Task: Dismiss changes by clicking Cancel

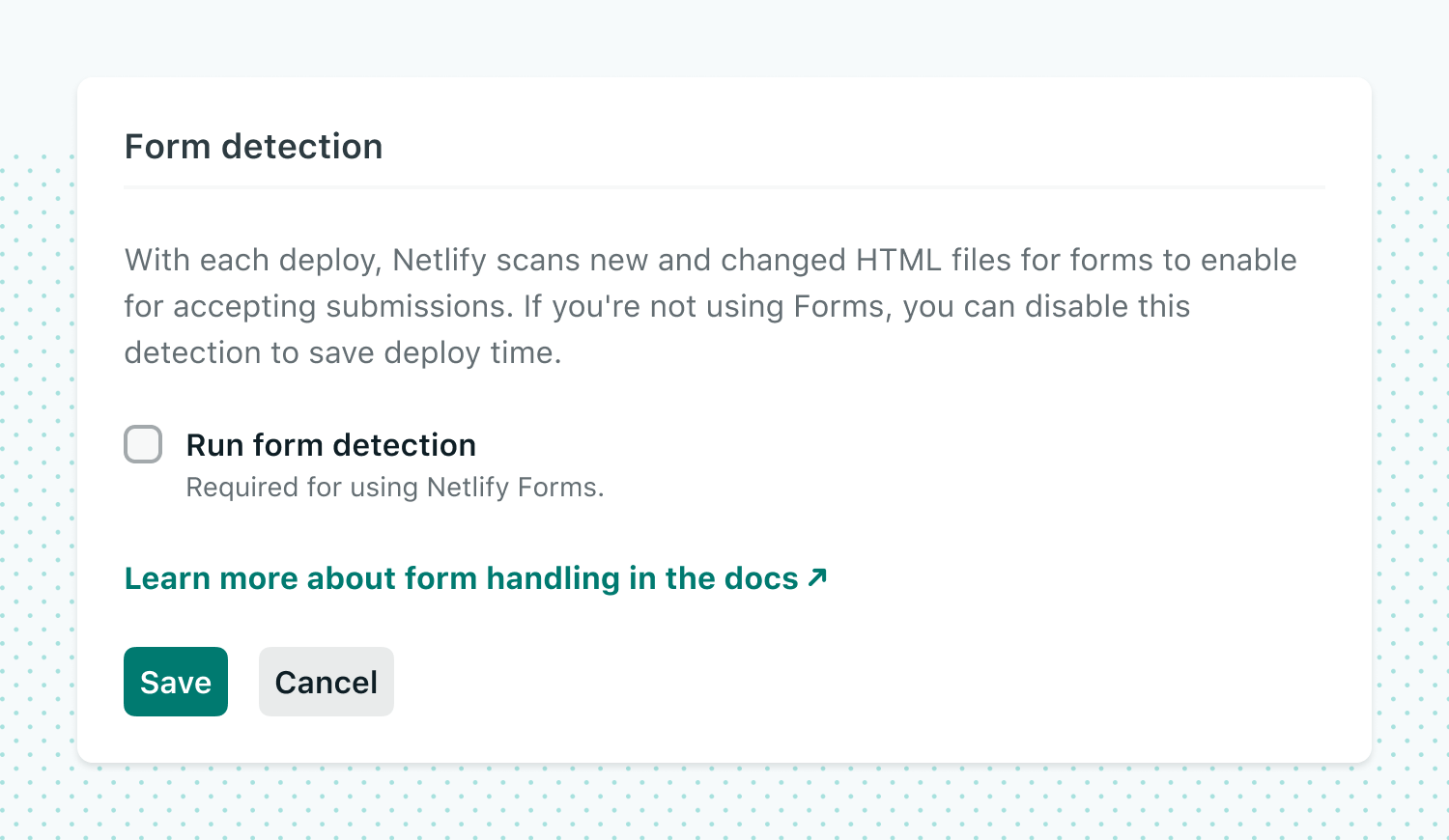Action: 326,682
